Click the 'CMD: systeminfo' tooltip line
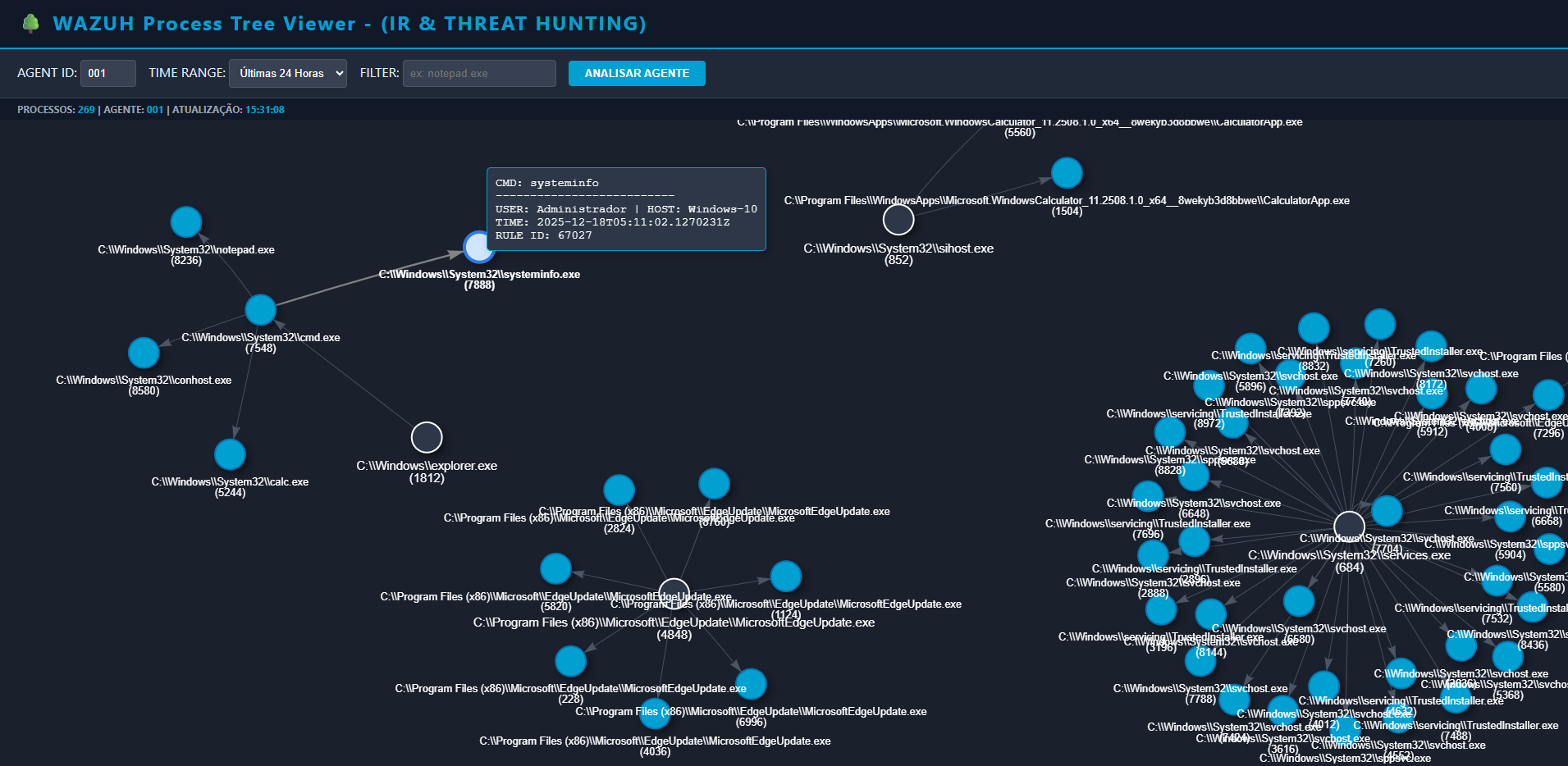 547,183
